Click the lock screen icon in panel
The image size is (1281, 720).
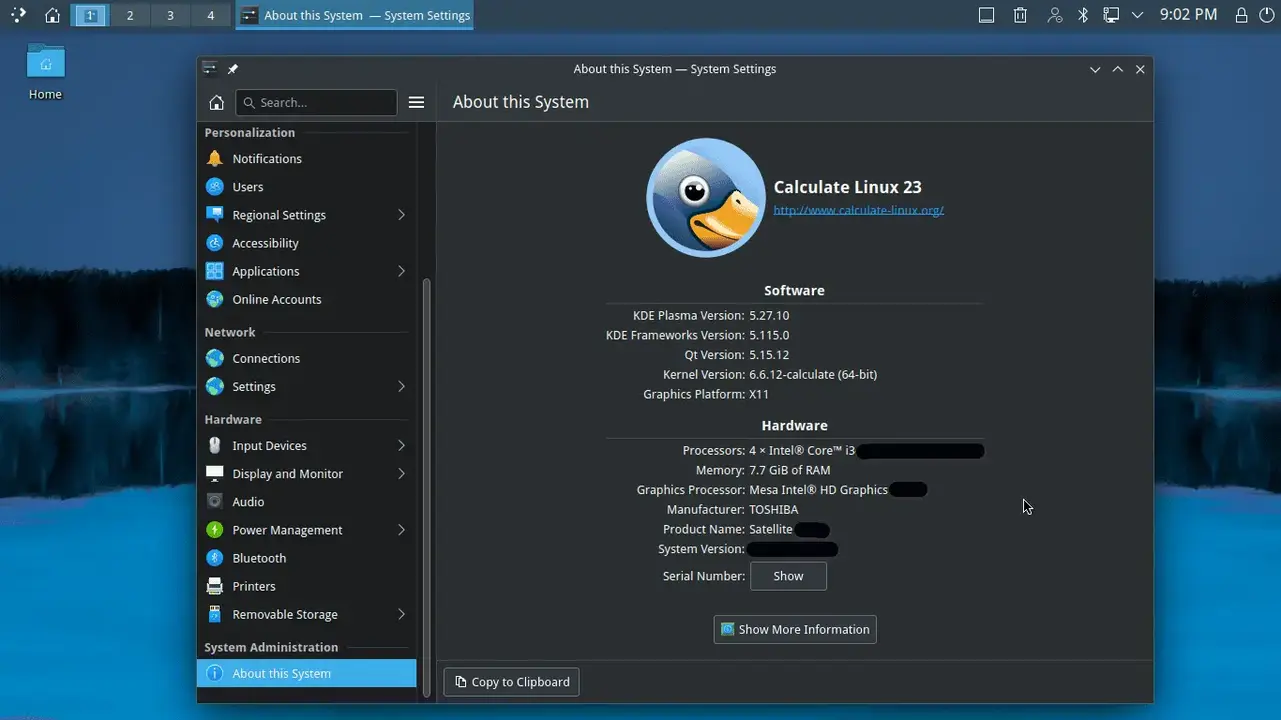coord(1241,15)
